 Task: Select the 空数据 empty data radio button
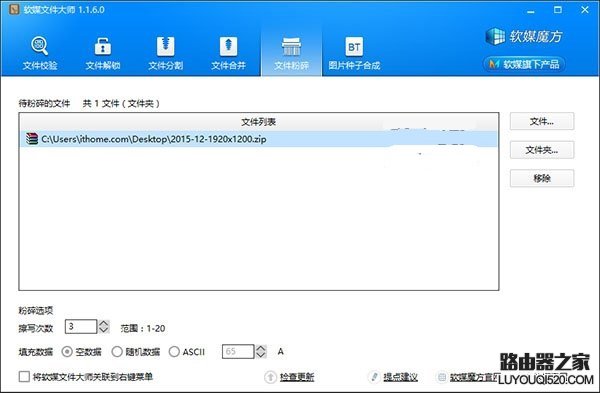pyautogui.click(x=67, y=351)
